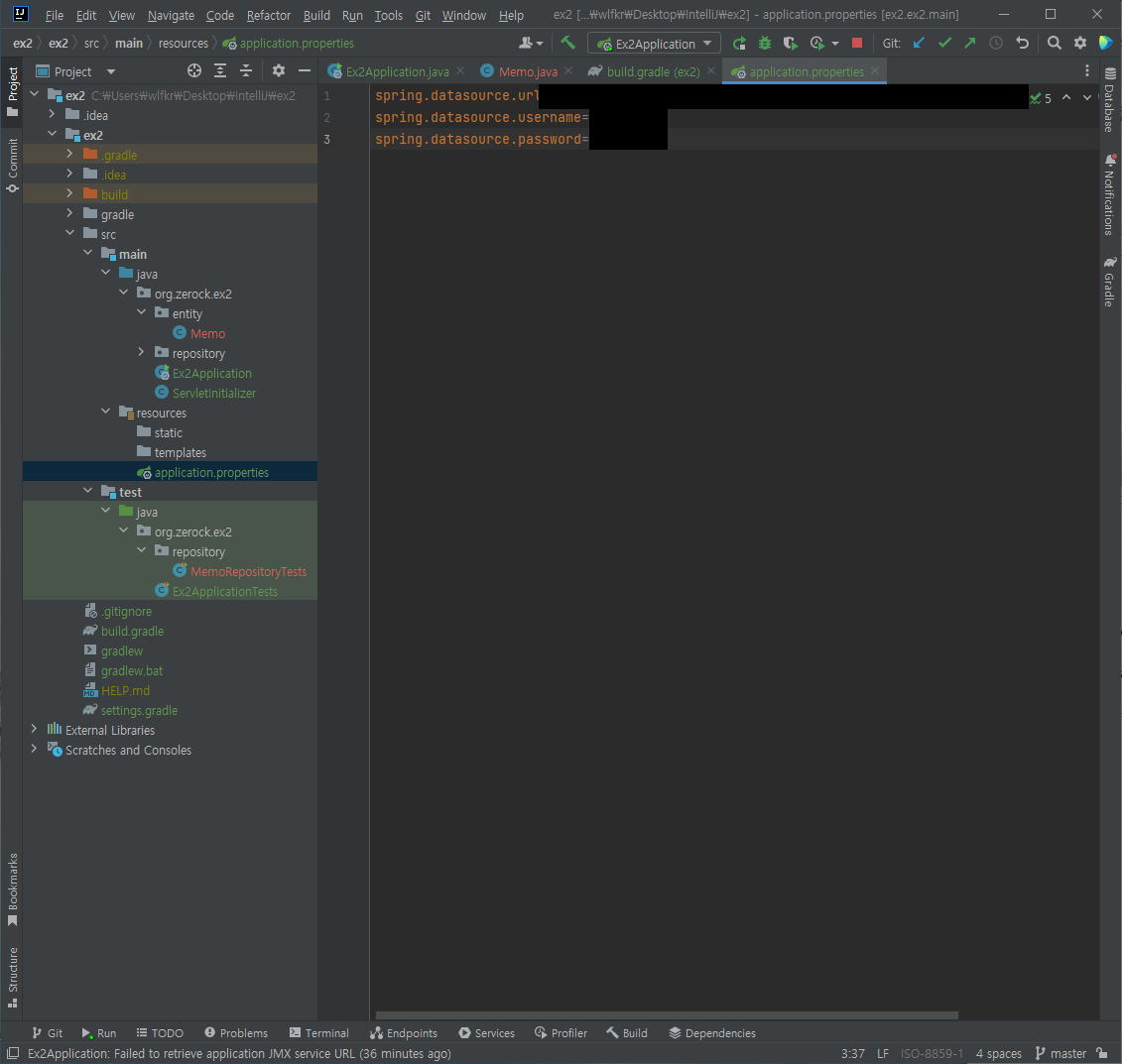Image resolution: width=1122 pixels, height=1064 pixels.
Task: Open the Services tool window
Action: click(x=486, y=1033)
